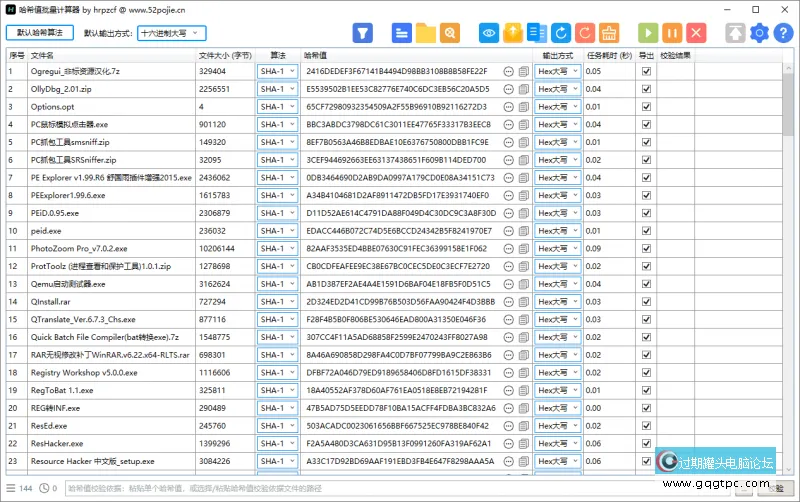Open settings with the blue gear icon

759,33
